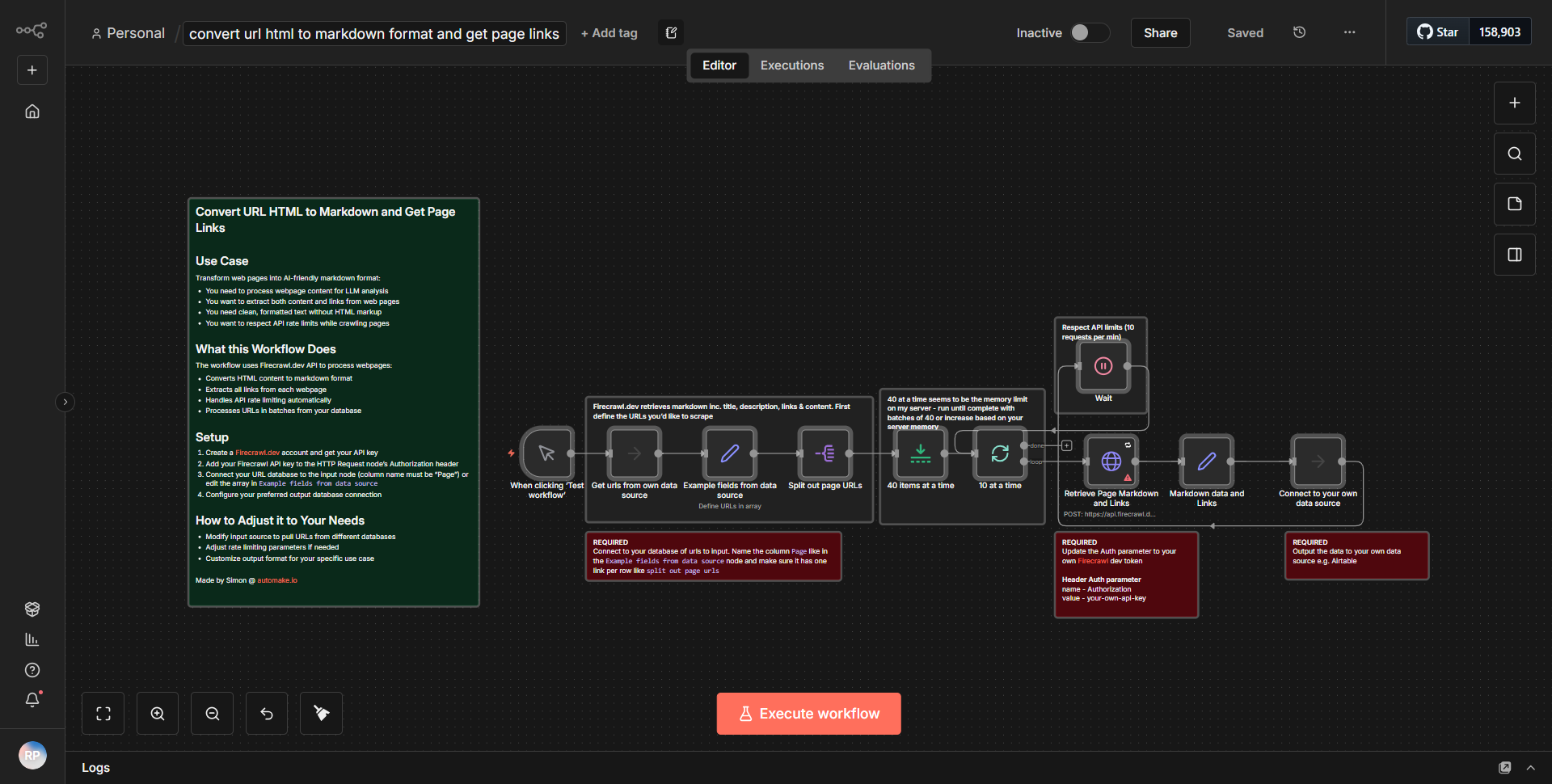Select the 'Get urls from own data source' node
Image resolution: width=1552 pixels, height=784 pixels.
click(x=635, y=453)
